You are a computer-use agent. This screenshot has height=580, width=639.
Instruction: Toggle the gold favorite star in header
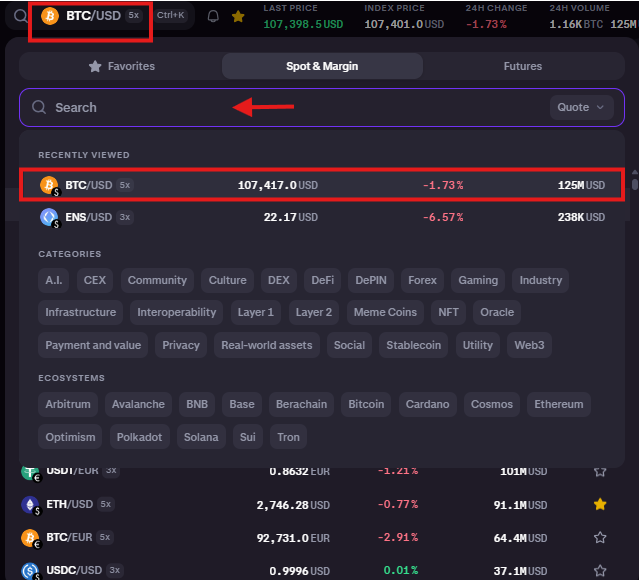click(238, 16)
